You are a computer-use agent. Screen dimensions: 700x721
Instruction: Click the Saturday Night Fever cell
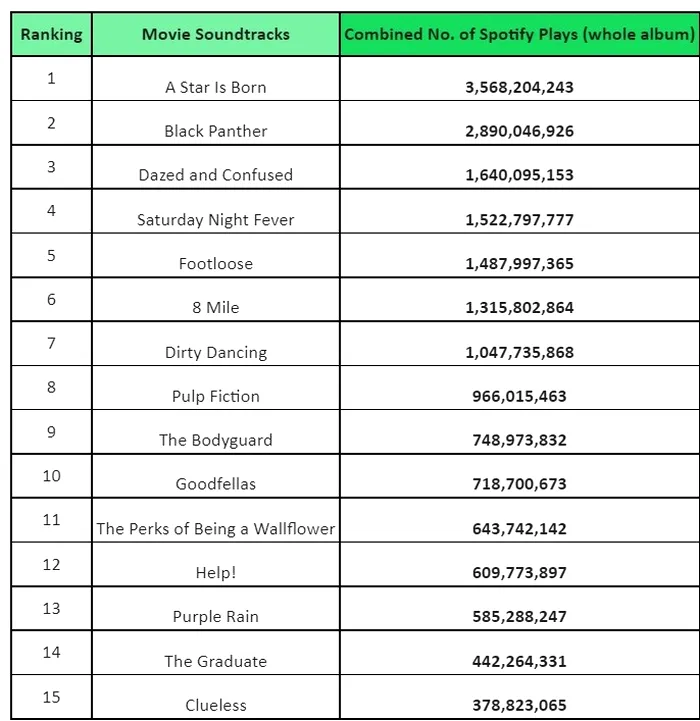click(x=215, y=220)
